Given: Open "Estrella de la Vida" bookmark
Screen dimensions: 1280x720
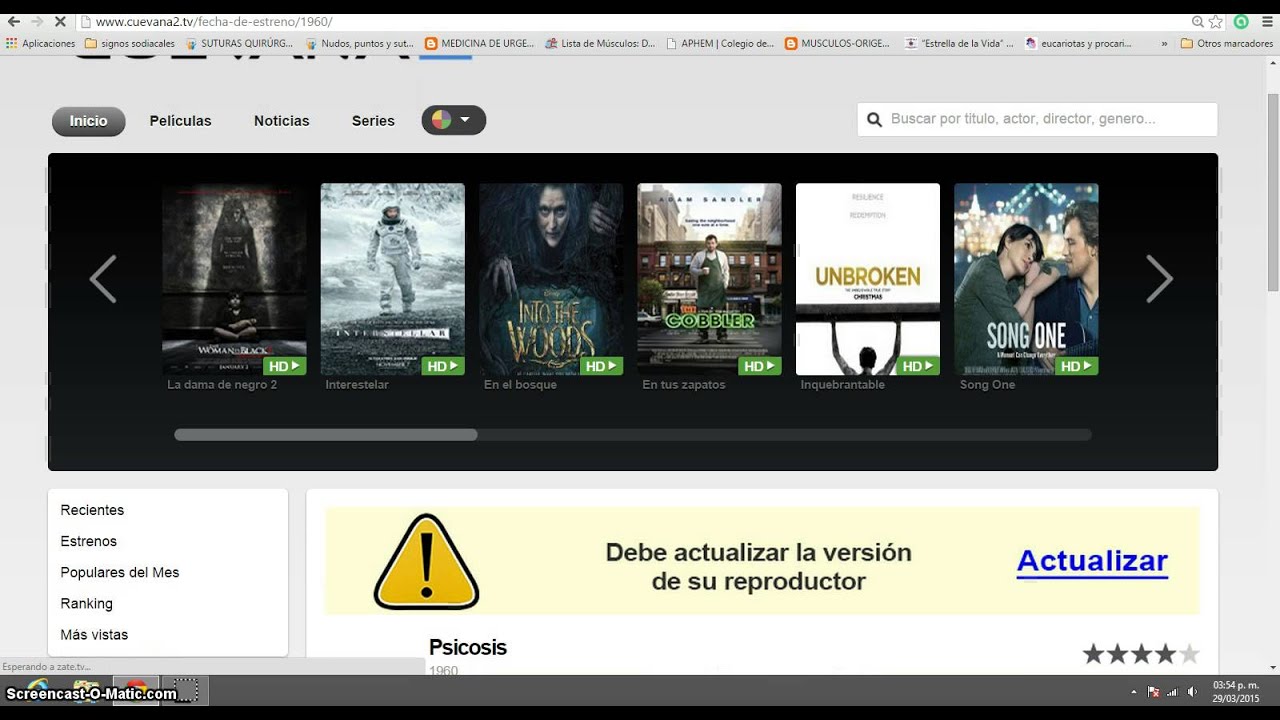Looking at the screenshot, I should pos(960,43).
